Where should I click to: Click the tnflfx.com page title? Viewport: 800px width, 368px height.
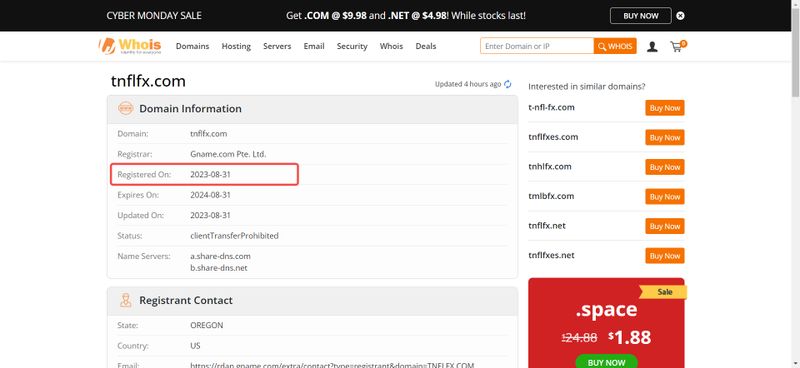coord(148,82)
